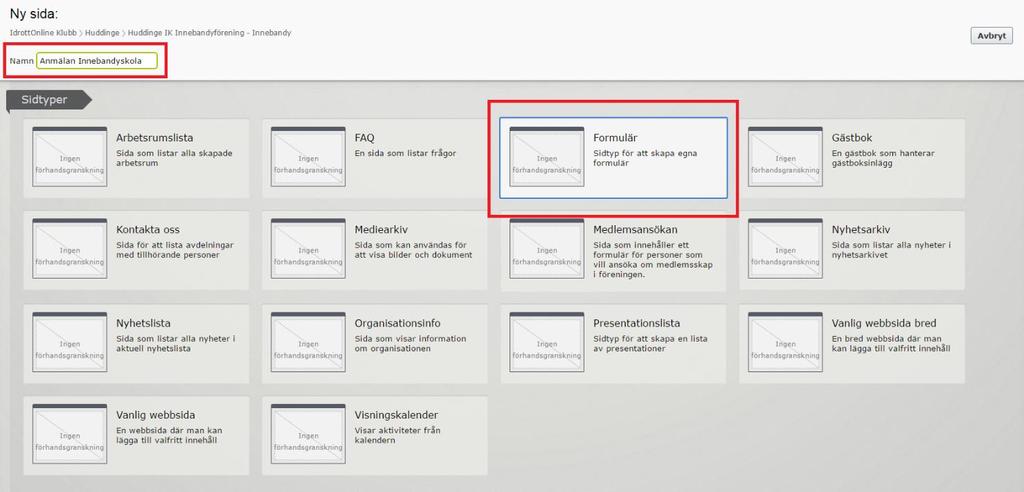The height and width of the screenshot is (492, 1024).
Task: Open Huddinge breadcrumb link
Action: click(x=102, y=33)
